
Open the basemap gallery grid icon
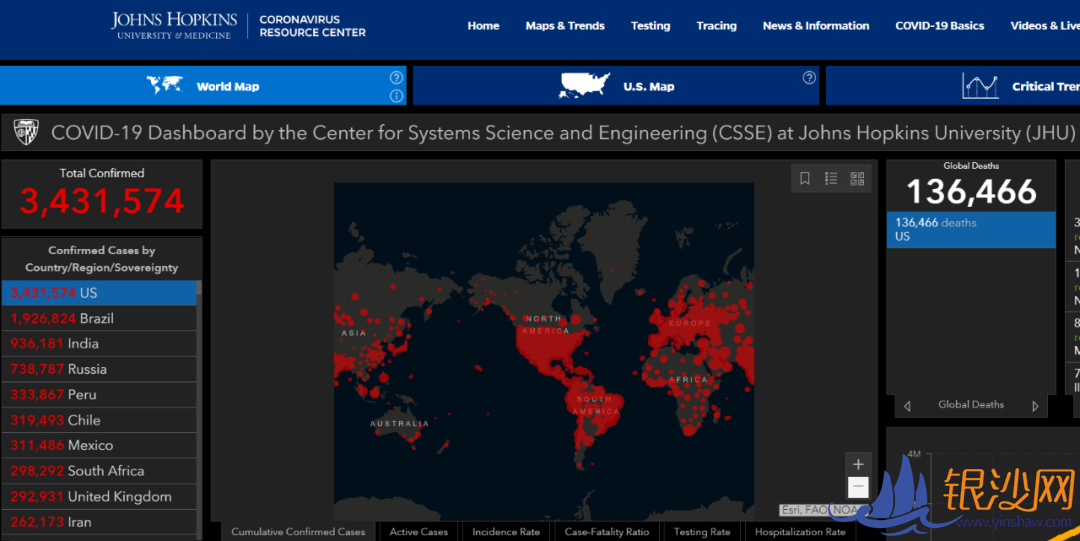click(x=857, y=179)
